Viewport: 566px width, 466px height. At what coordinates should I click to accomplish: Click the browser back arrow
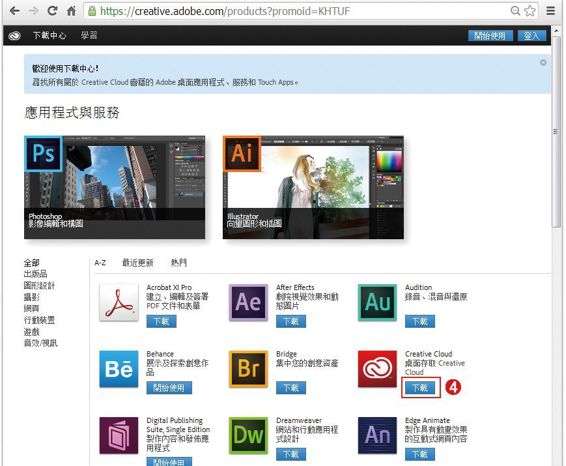[x=15, y=11]
